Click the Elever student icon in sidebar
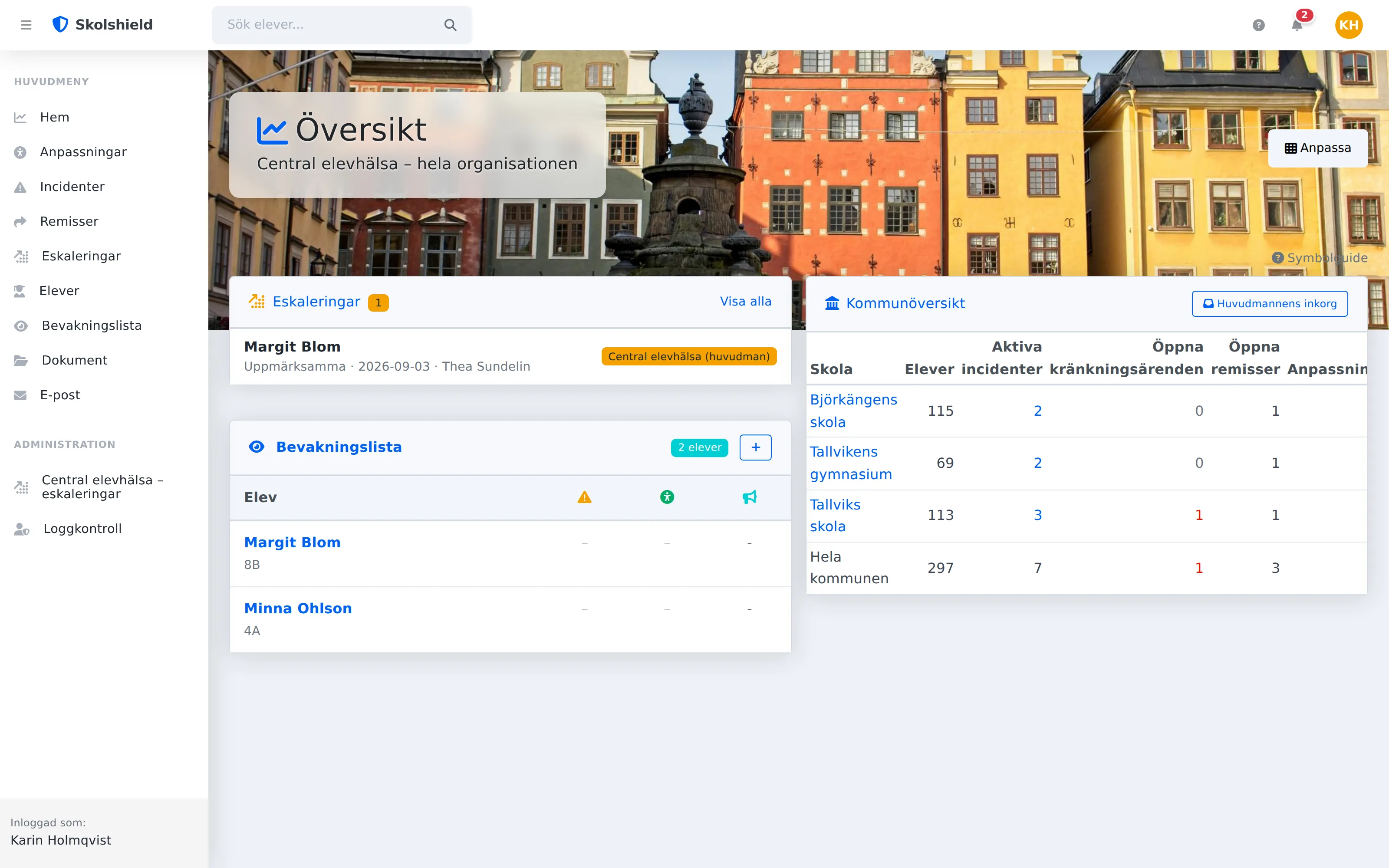Image resolution: width=1389 pixels, height=868 pixels. point(20,291)
